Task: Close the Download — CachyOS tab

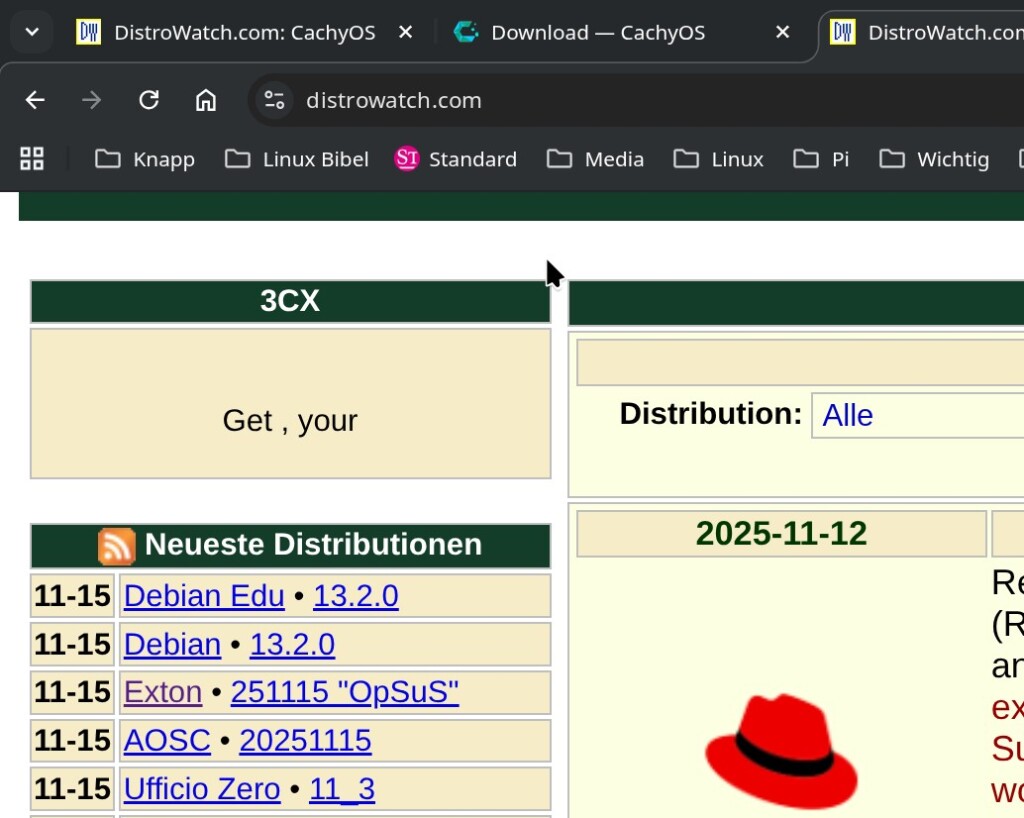Action: point(783,32)
